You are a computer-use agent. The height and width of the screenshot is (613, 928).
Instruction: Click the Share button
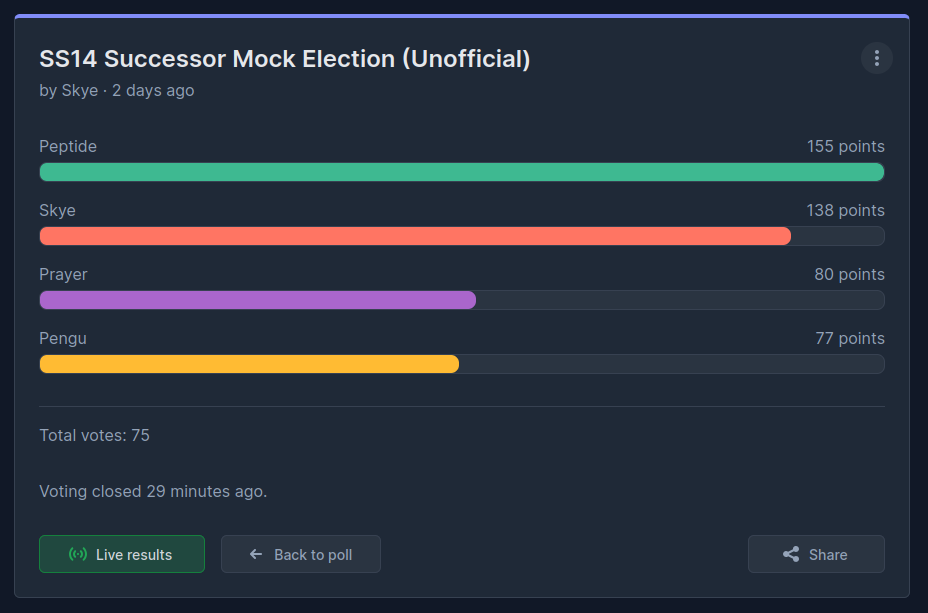[x=816, y=554]
